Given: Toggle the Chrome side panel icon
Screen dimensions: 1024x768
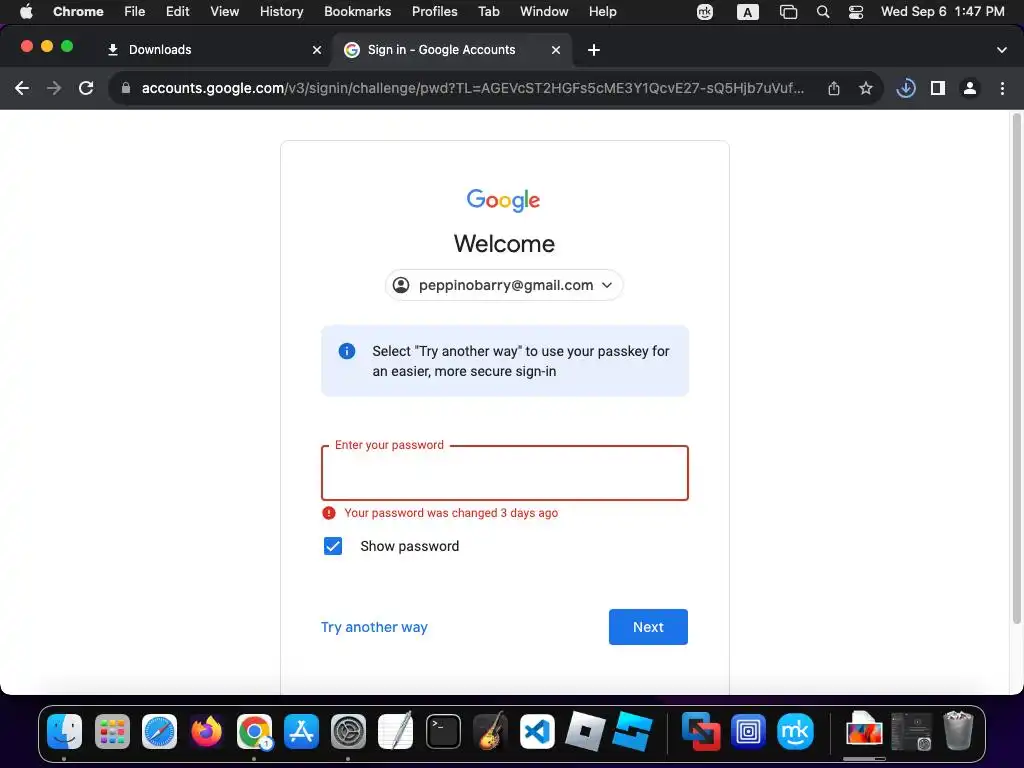Looking at the screenshot, I should (x=938, y=88).
